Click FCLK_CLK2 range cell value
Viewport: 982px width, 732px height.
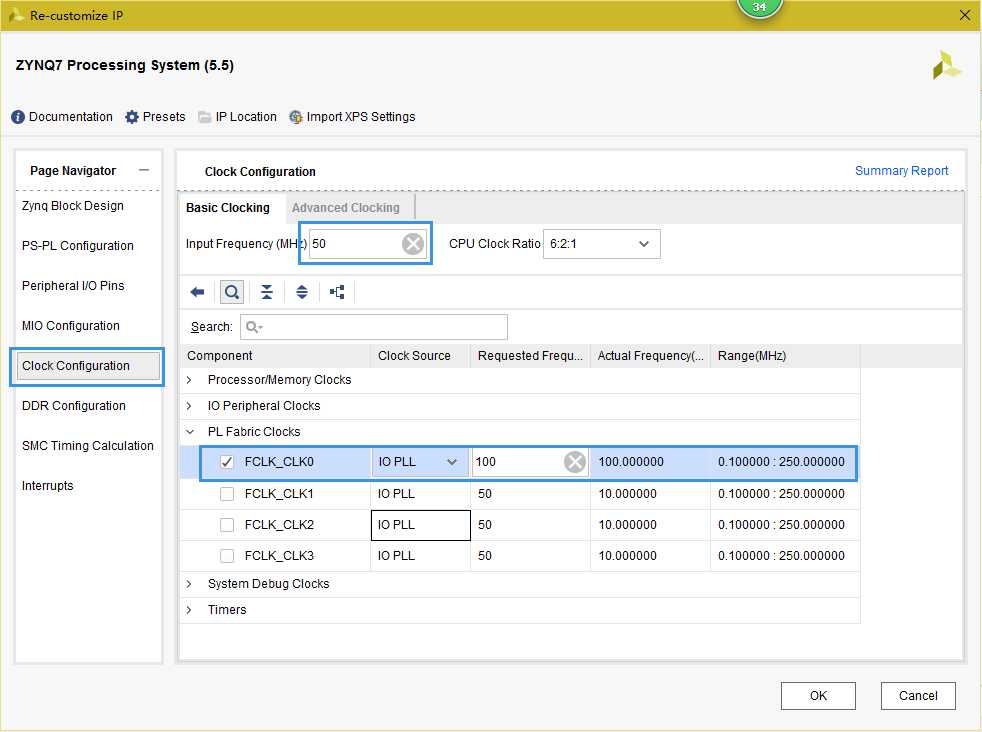point(781,525)
